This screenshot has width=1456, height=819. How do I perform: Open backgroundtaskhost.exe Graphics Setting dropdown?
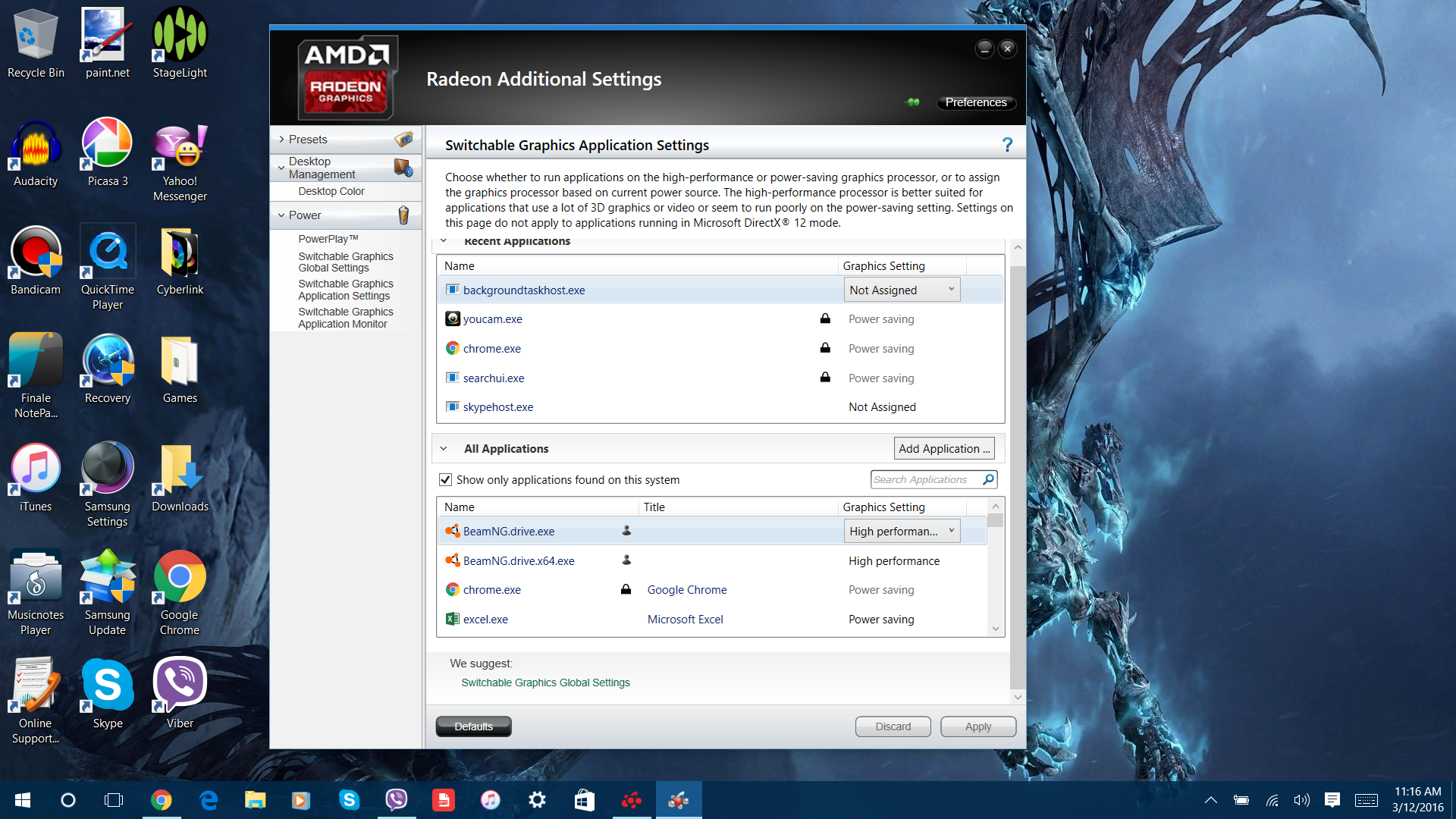tap(902, 290)
